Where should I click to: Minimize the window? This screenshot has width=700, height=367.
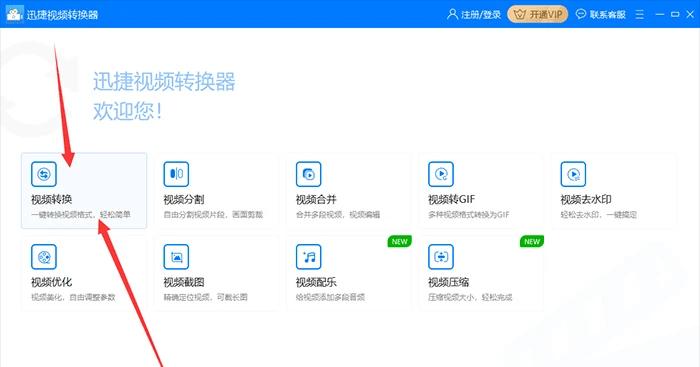(x=659, y=14)
